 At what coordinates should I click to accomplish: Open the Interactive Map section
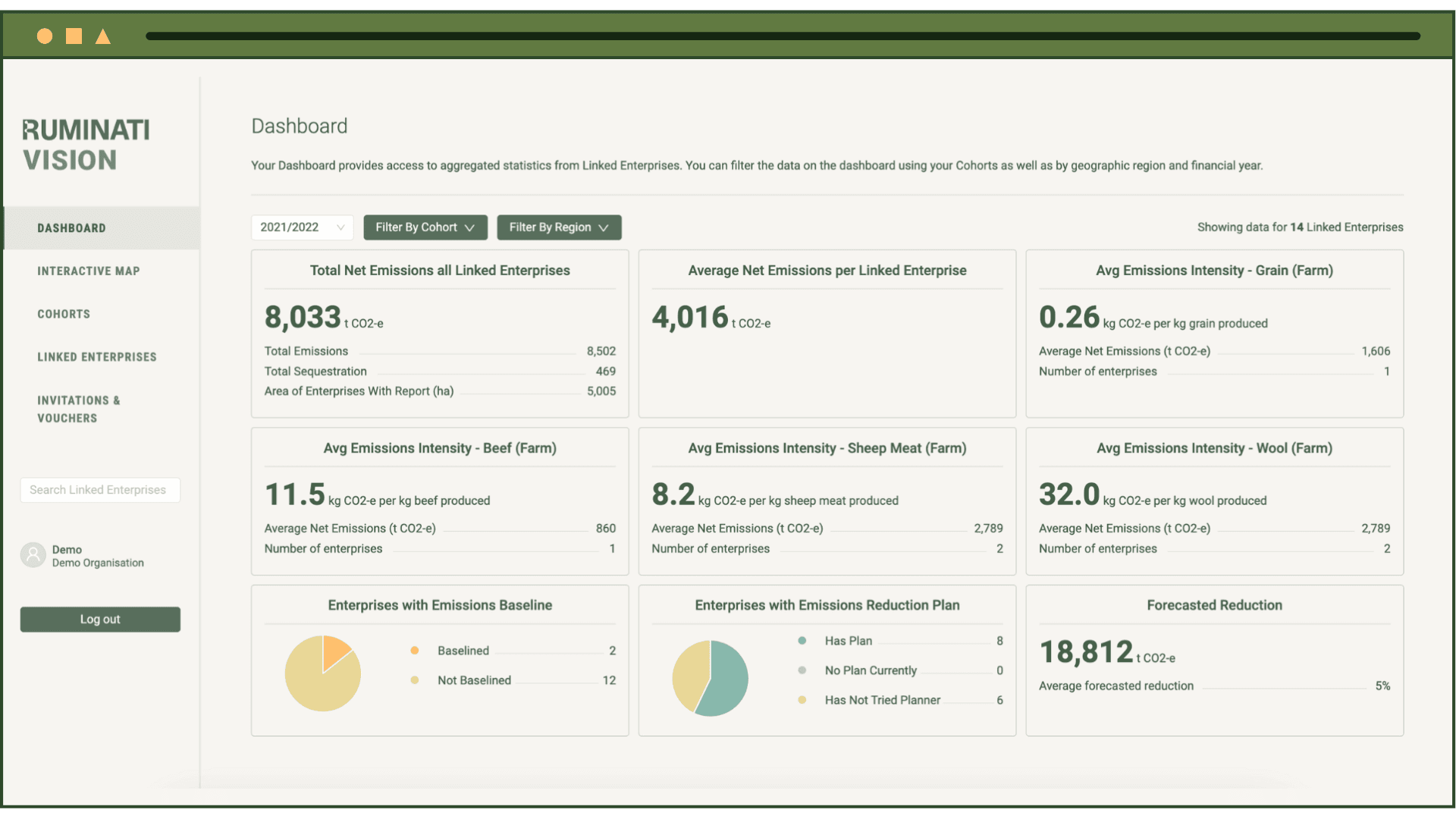point(89,271)
